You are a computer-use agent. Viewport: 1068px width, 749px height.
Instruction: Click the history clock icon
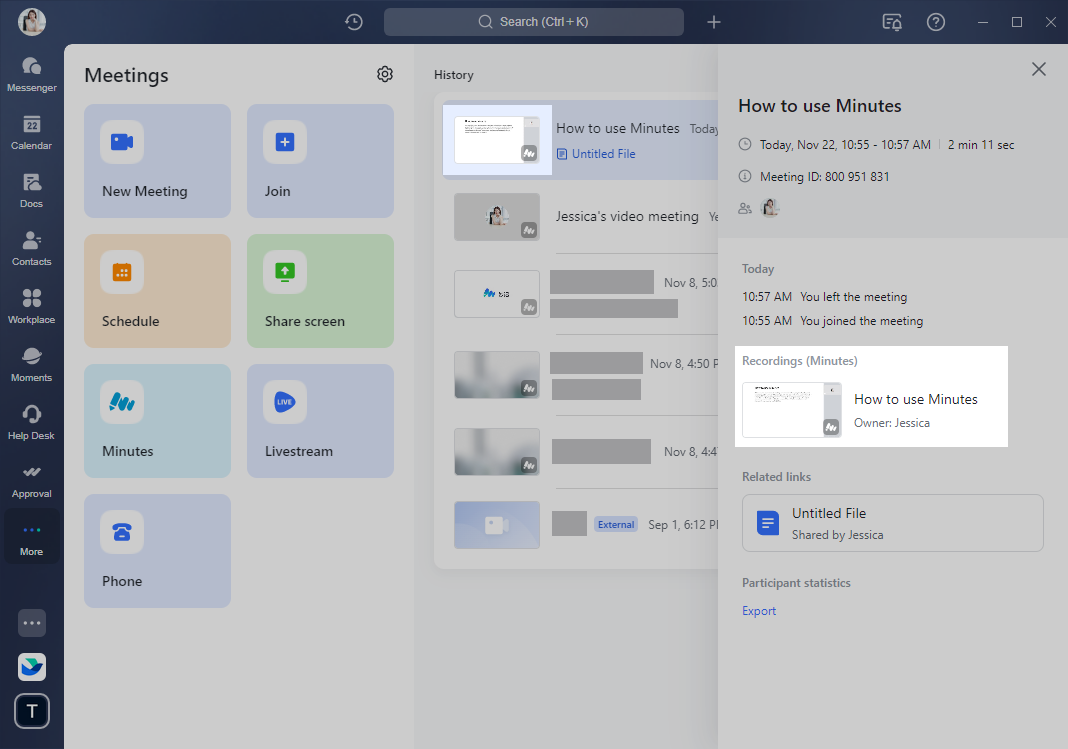354,22
